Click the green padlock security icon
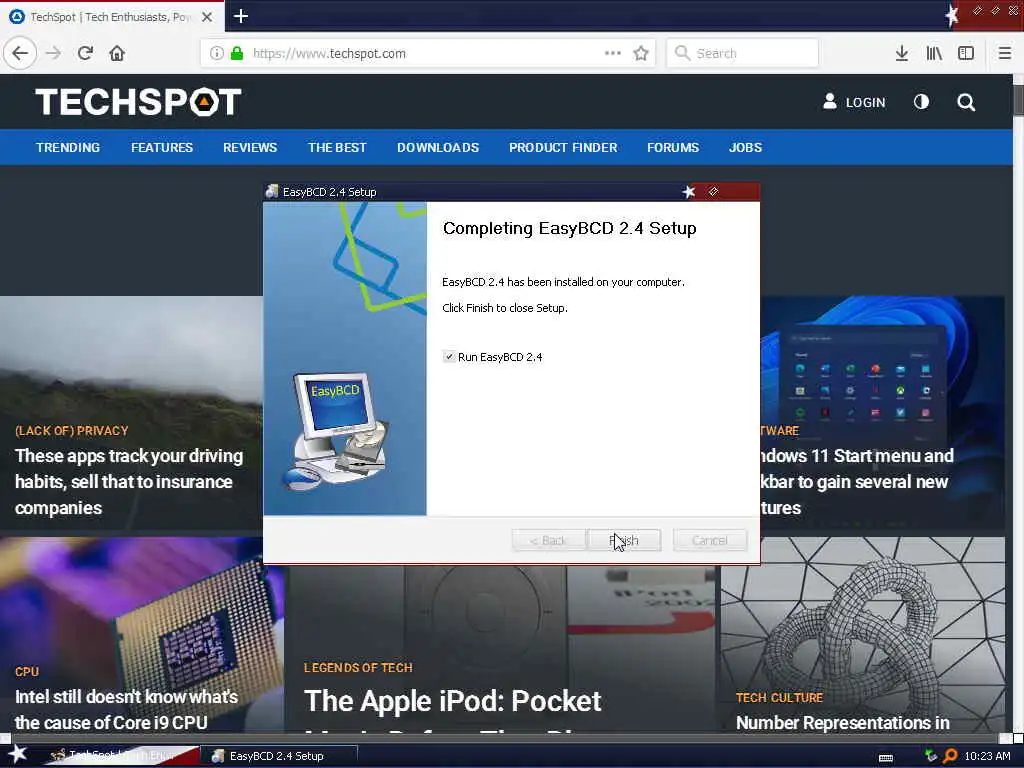The width and height of the screenshot is (1024, 768). point(237,53)
